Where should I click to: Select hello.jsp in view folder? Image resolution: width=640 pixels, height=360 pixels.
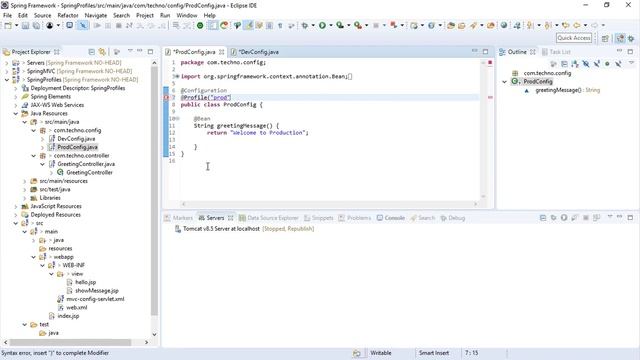tap(86, 282)
